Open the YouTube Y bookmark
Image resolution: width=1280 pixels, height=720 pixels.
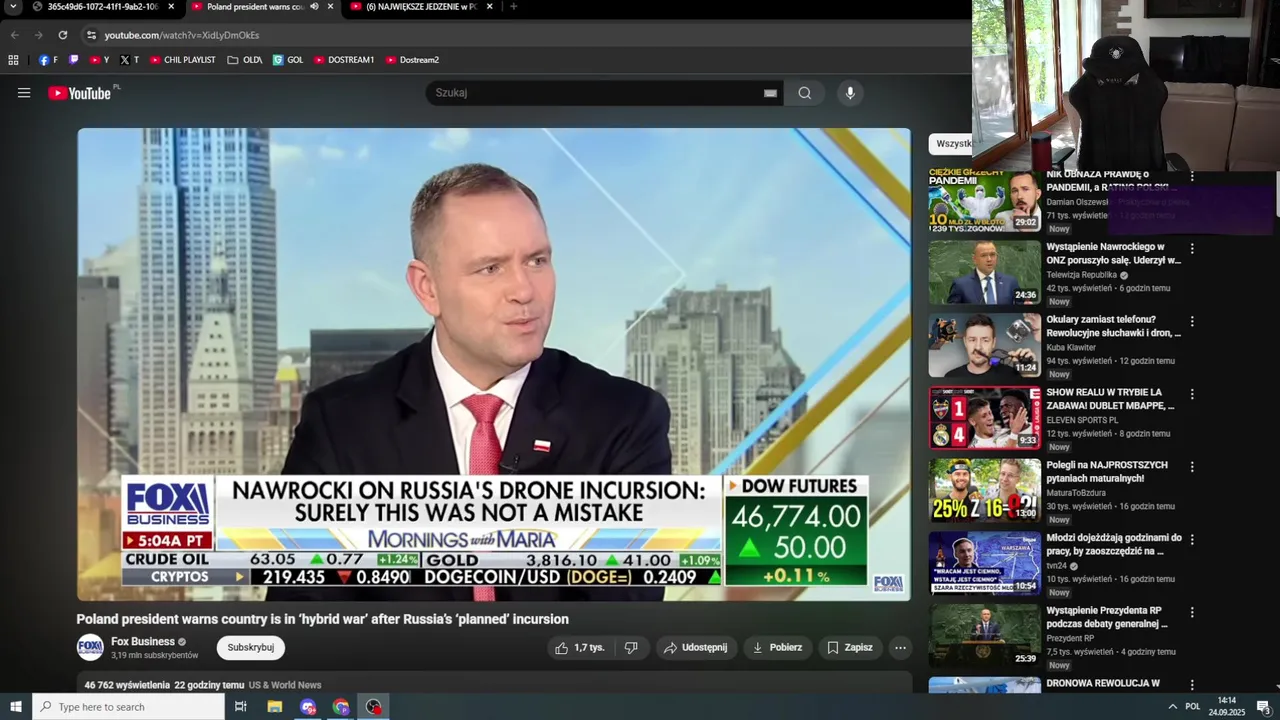tap(99, 60)
